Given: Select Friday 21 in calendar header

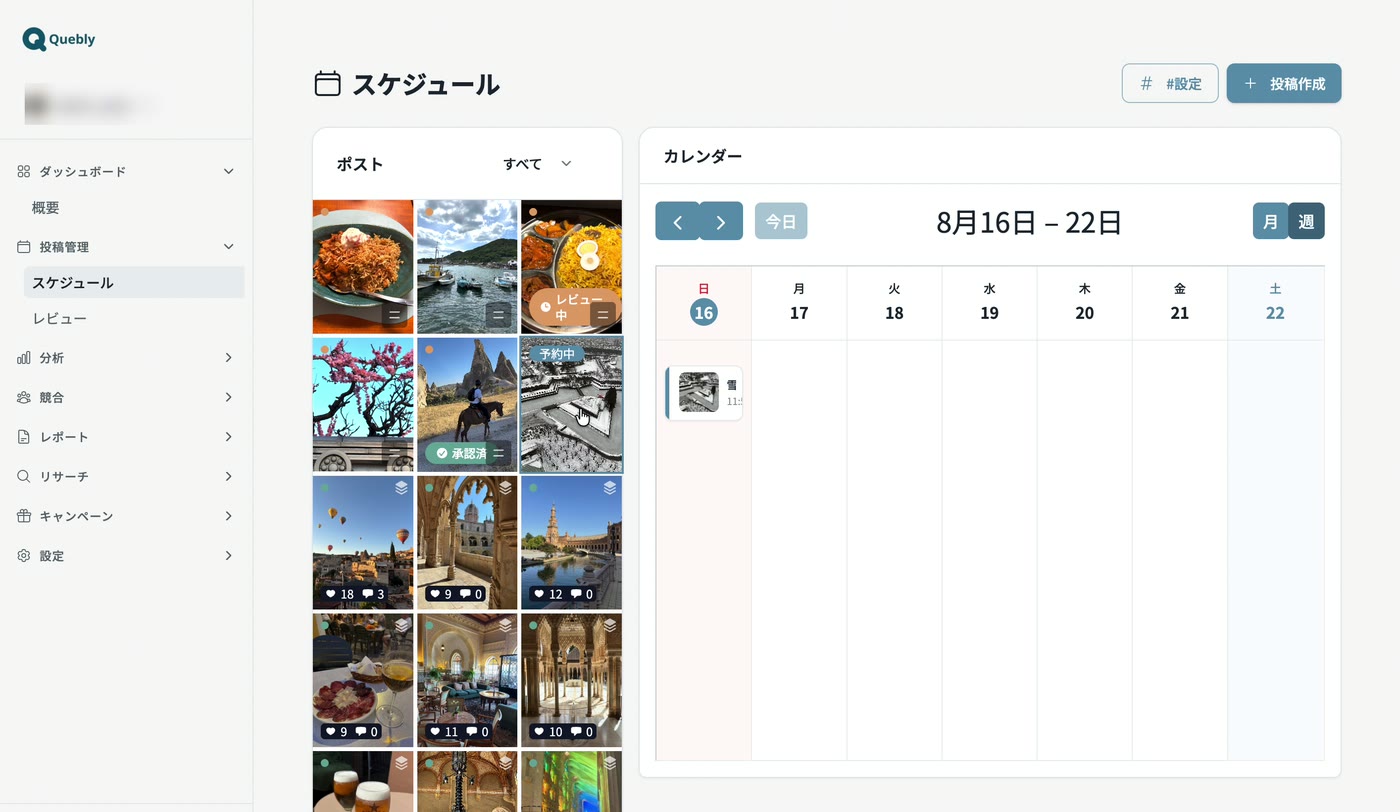Looking at the screenshot, I should point(1180,303).
